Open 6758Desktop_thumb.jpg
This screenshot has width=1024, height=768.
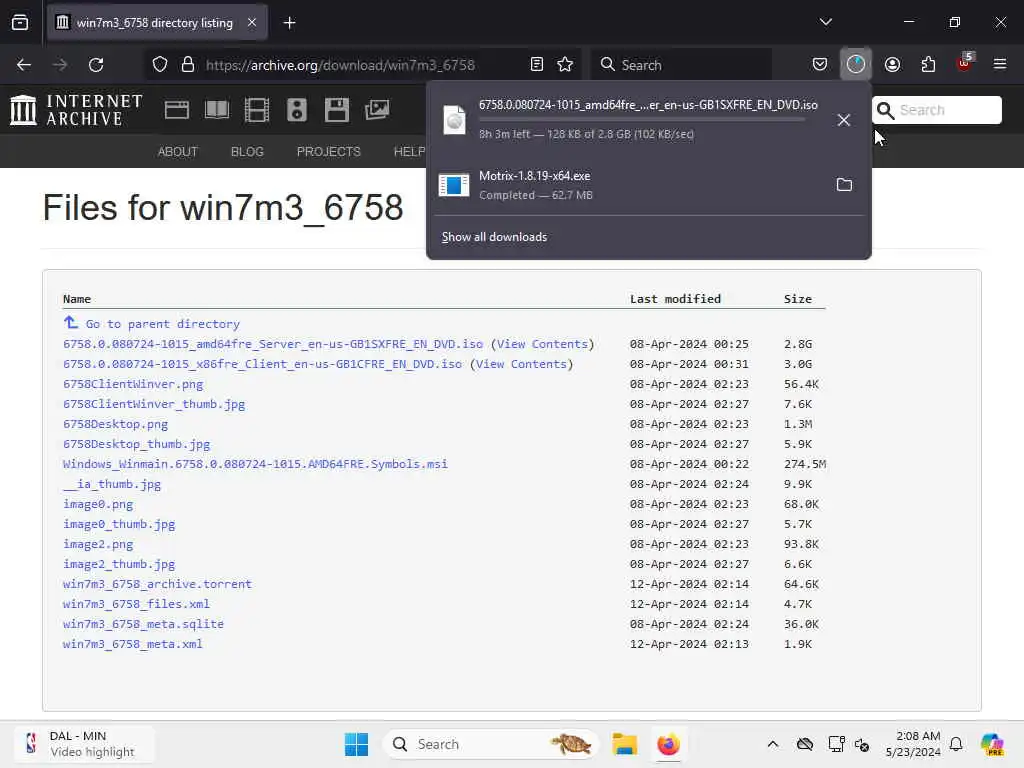tap(136, 444)
